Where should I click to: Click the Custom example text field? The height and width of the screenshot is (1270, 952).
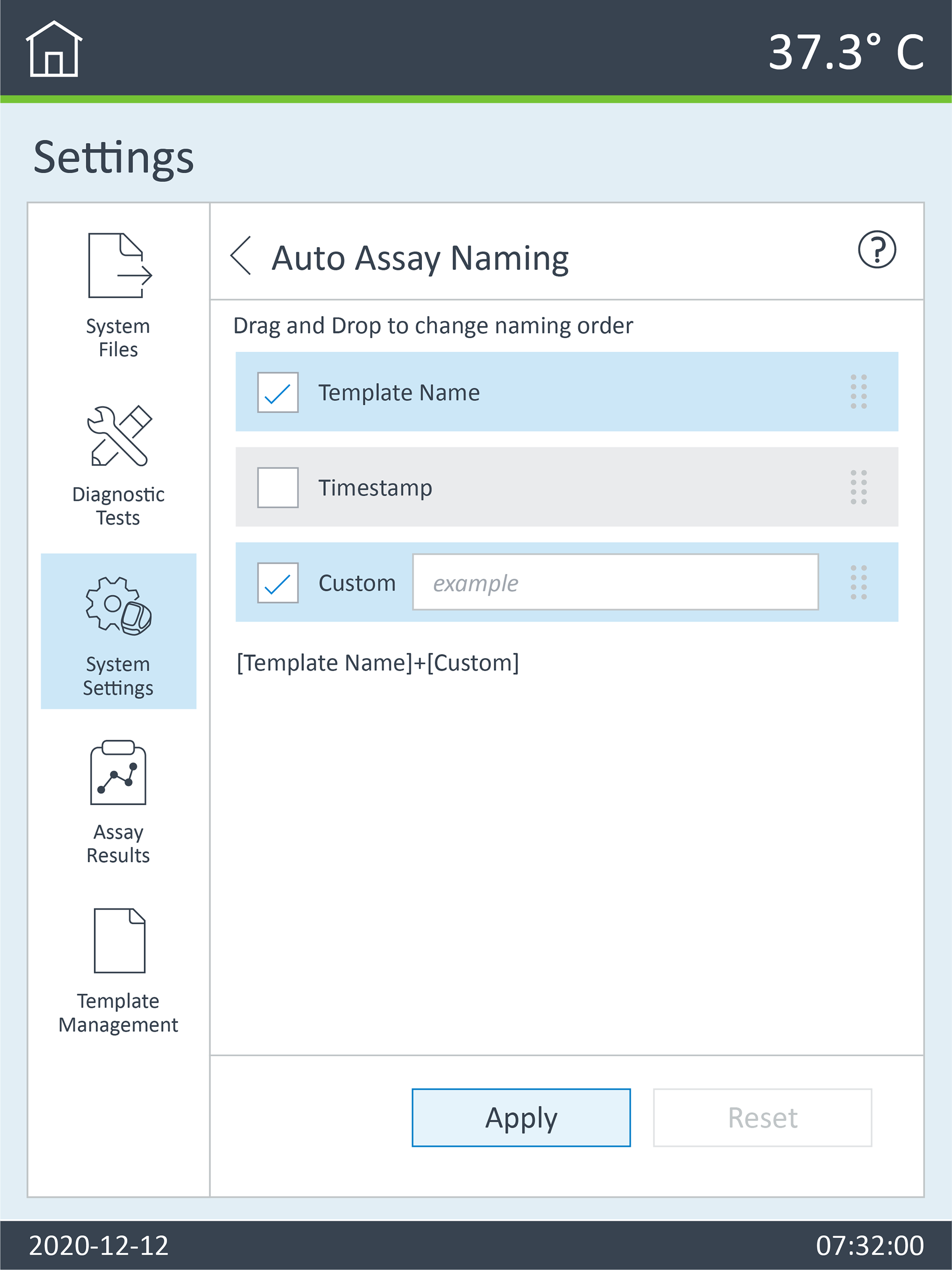[615, 582]
